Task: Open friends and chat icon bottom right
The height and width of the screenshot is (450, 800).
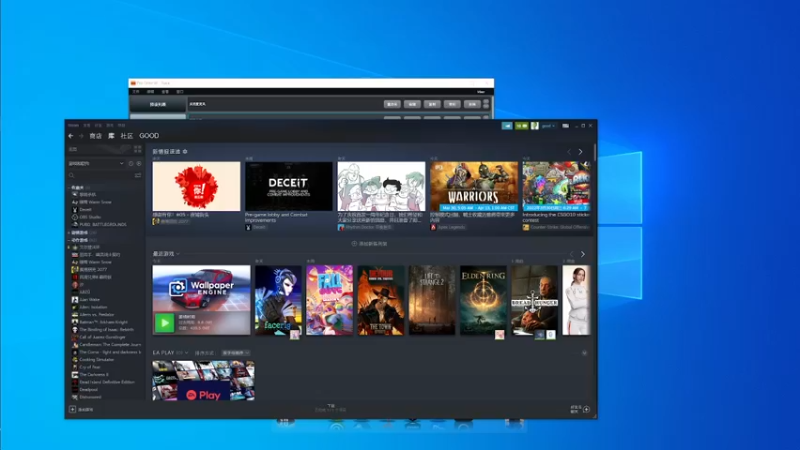Action: [x=586, y=409]
